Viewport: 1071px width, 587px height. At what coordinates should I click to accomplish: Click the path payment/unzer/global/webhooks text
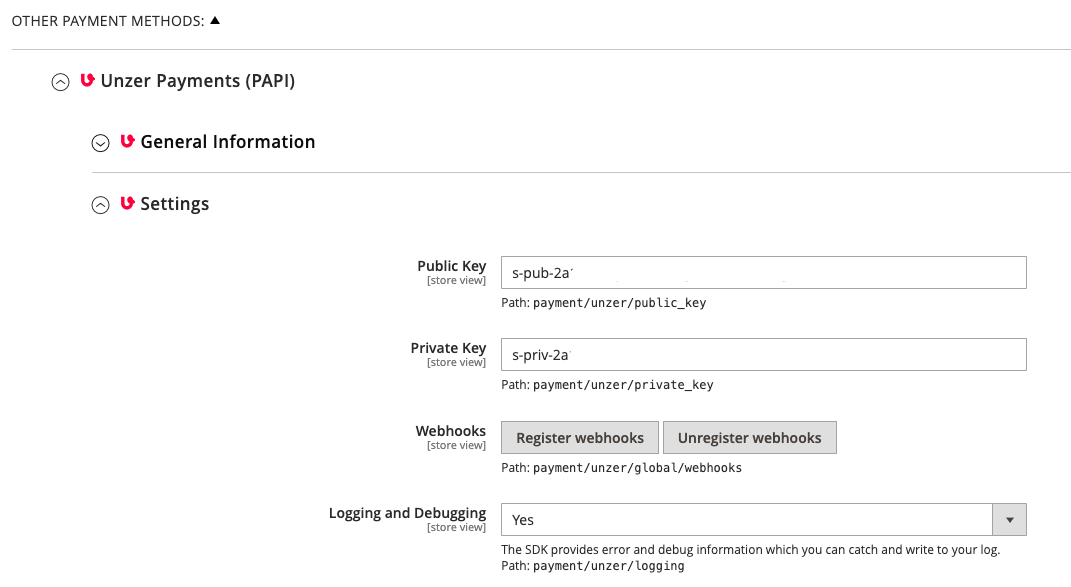coord(637,467)
